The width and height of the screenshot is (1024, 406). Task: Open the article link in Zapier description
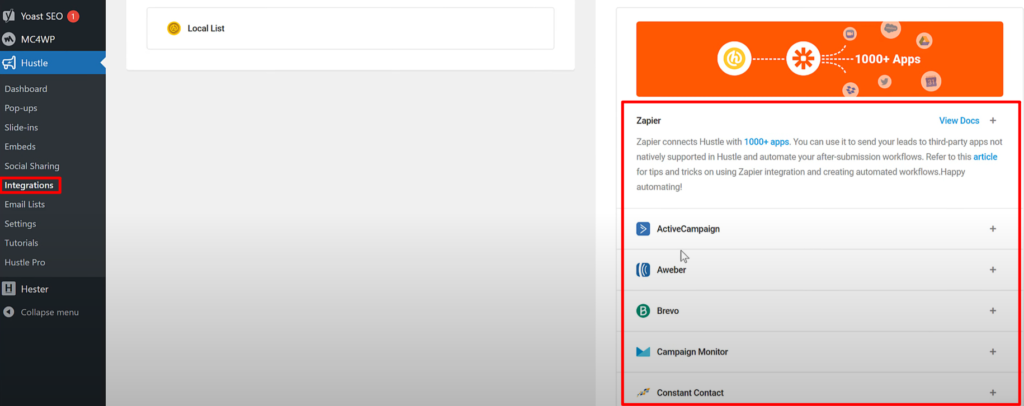[985, 157]
